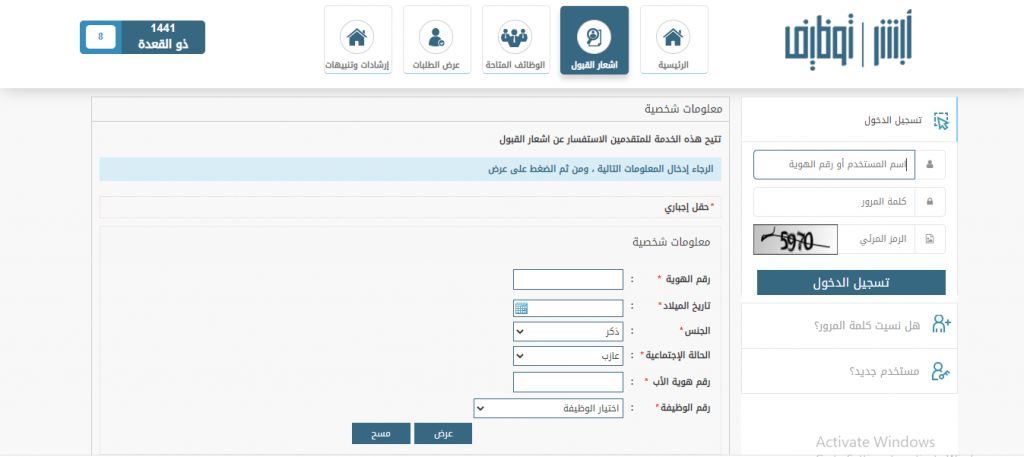Click the رقم هوية الأب input field
Viewport: 1024px width, 457px height.
point(567,382)
